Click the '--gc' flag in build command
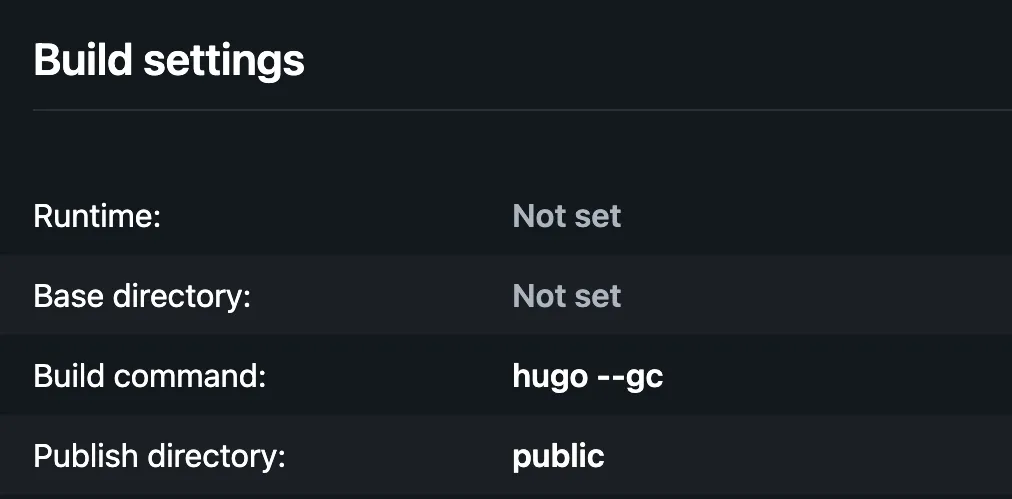1012x499 pixels. (x=626, y=376)
